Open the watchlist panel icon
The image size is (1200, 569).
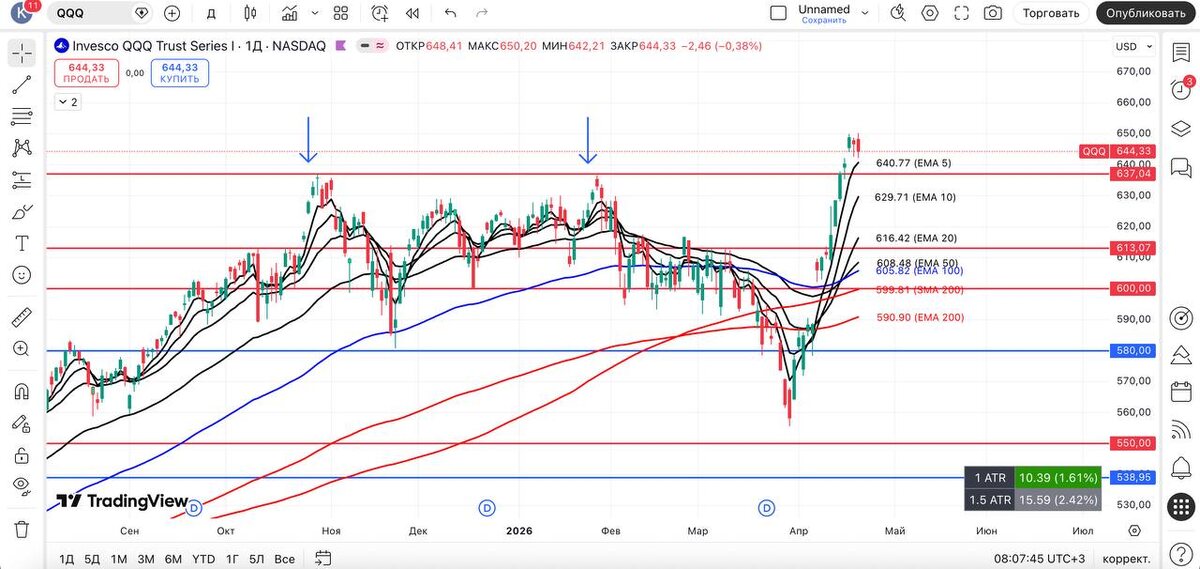tap(1180, 52)
